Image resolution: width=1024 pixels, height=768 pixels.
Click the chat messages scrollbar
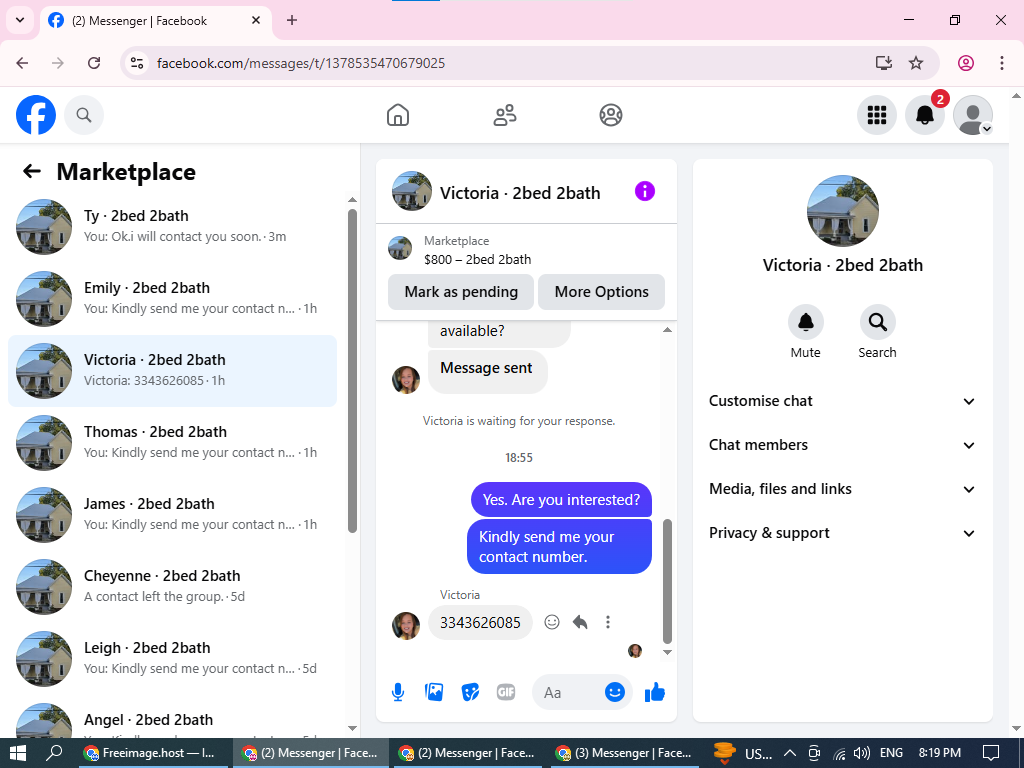click(x=667, y=581)
